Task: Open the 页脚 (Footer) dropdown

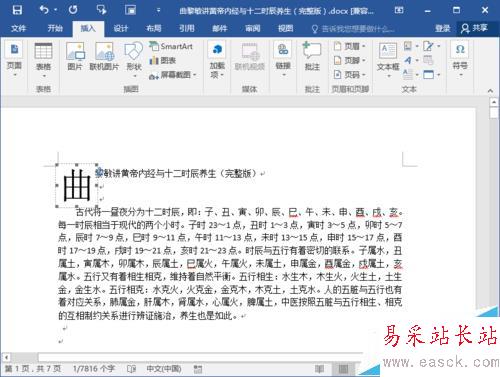Action: (350, 60)
